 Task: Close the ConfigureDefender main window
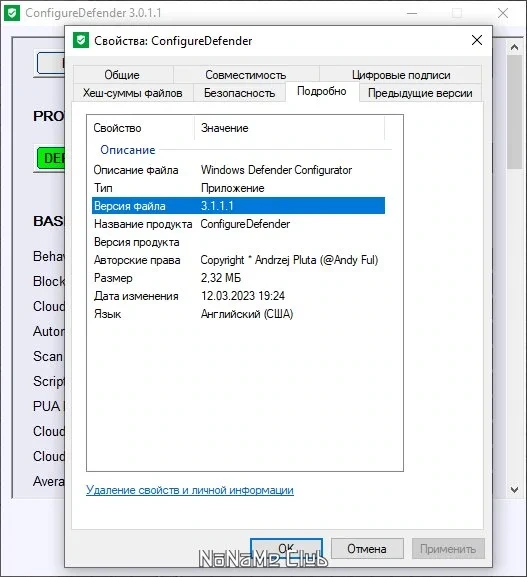click(x=503, y=13)
